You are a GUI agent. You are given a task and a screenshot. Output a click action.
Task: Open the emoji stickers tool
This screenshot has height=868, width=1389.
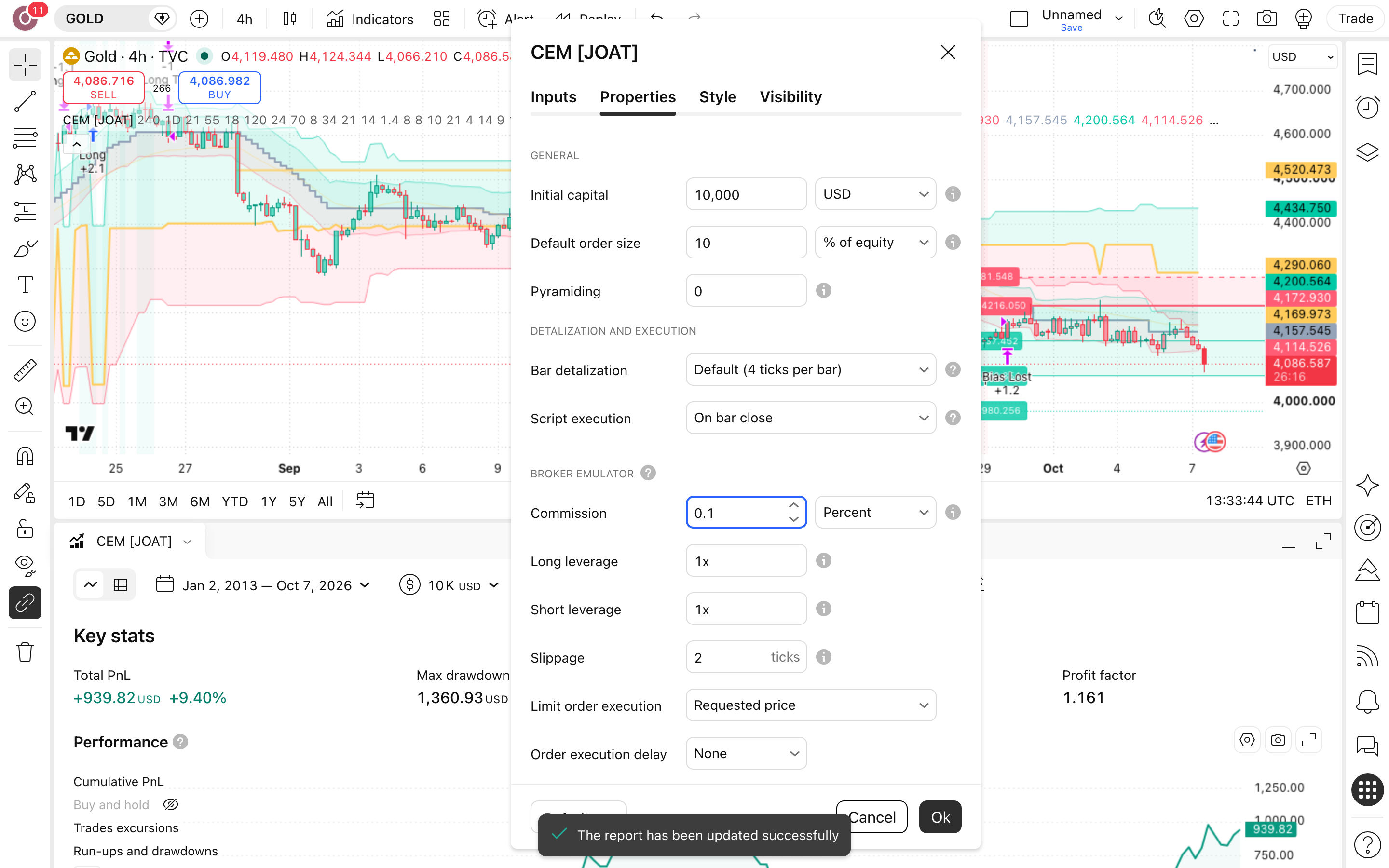coord(25,322)
